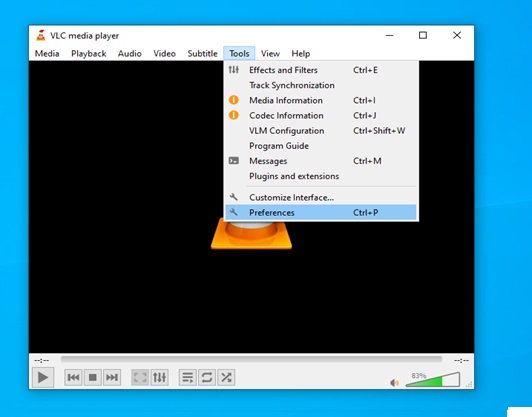This screenshot has width=532, height=417.
Task: Open the View menu
Action: [270, 54]
